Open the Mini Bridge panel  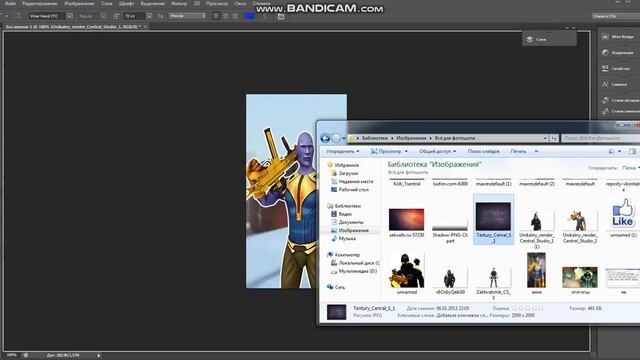tap(619, 37)
